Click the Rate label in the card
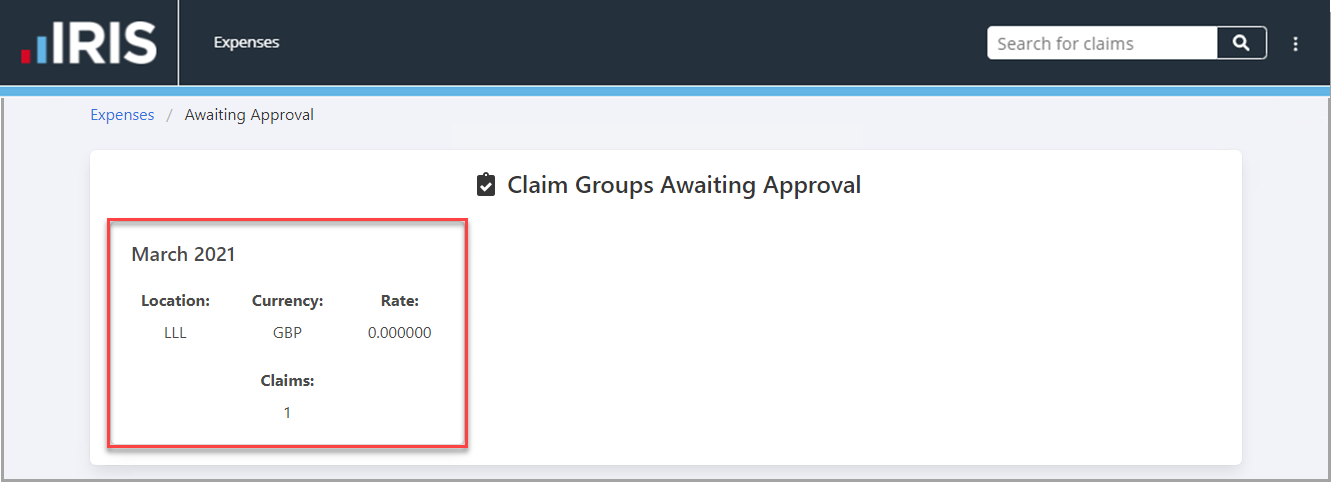The width and height of the screenshot is (1331, 482). [x=399, y=300]
